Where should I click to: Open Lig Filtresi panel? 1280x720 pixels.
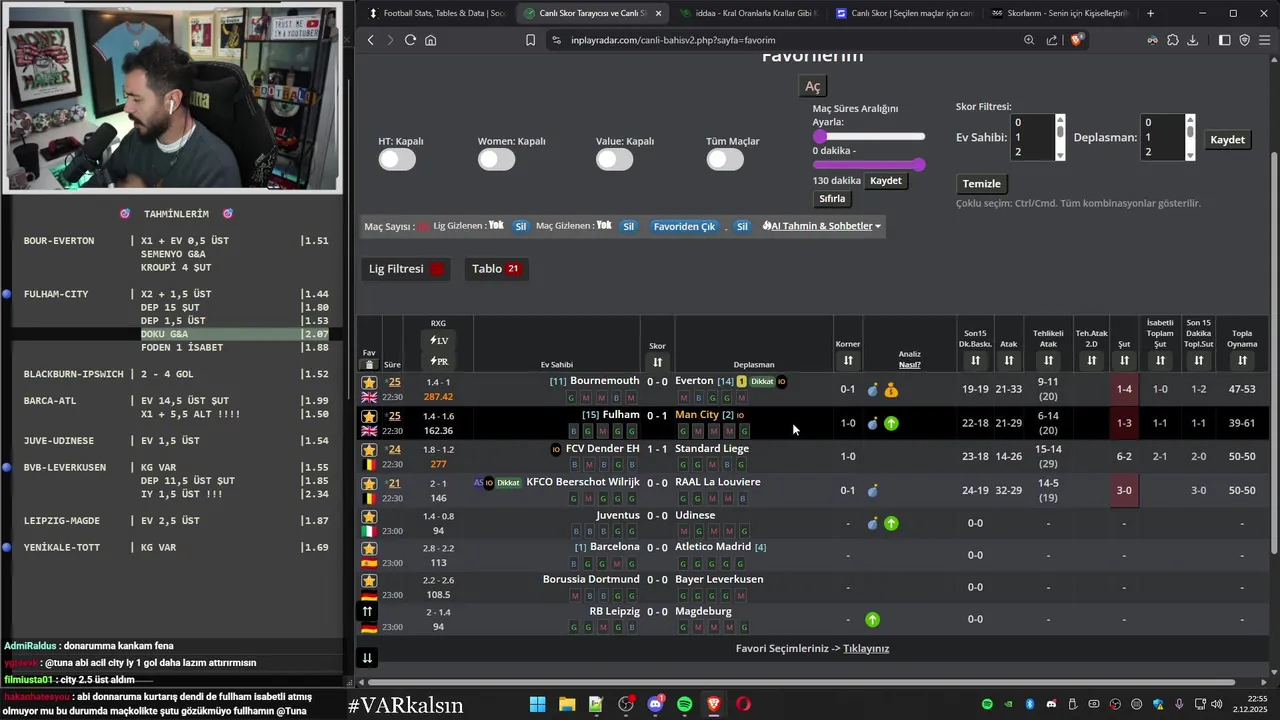pos(406,269)
